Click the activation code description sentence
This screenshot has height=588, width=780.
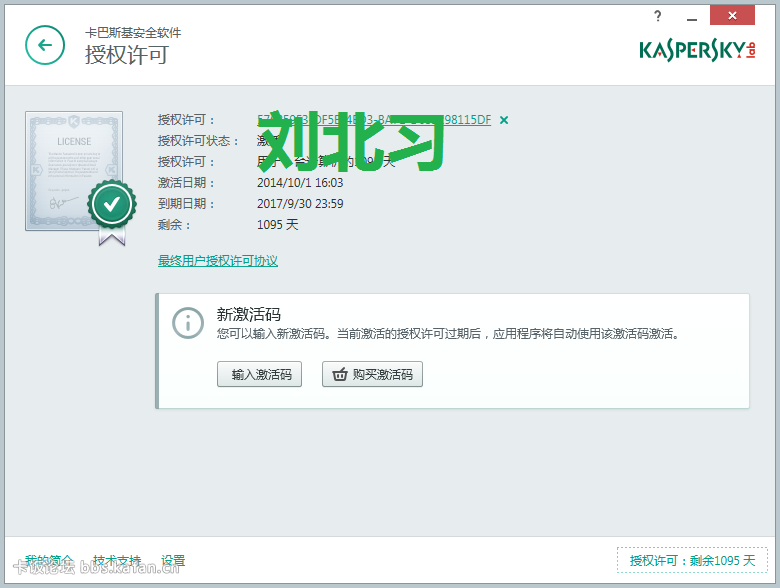[x=448, y=334]
